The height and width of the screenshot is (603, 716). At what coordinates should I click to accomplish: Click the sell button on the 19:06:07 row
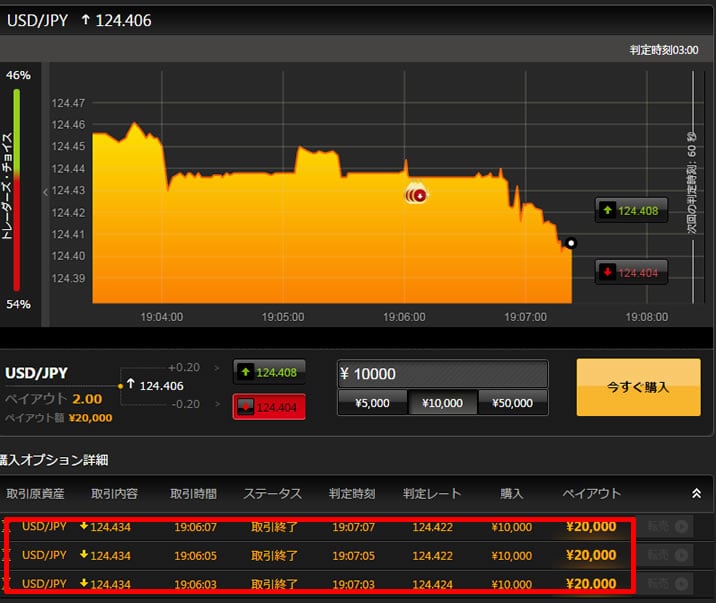(667, 526)
